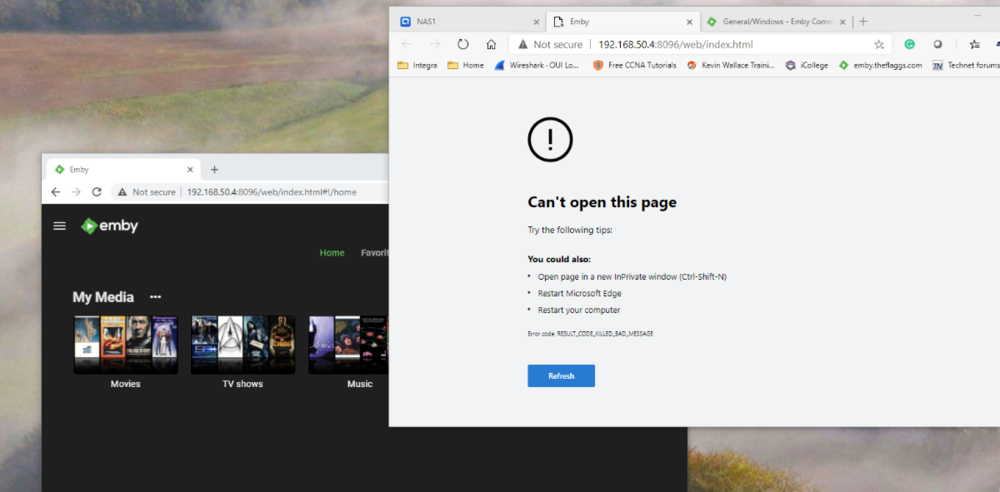Open the Wireshark OUI Lookup bookmark
The width and height of the screenshot is (1000, 492).
tap(537, 65)
